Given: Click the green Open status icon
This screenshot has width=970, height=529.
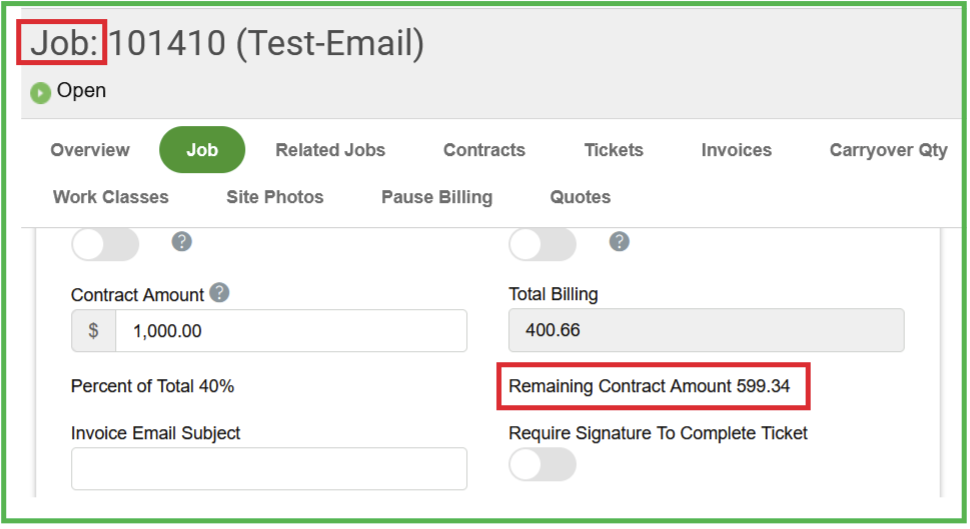Looking at the screenshot, I should click(x=41, y=92).
